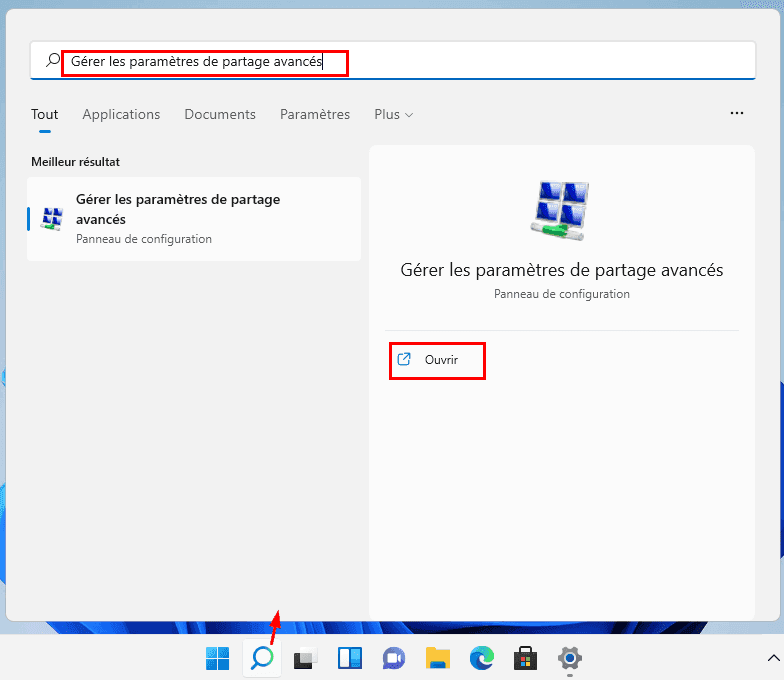
Task: Switch to the Paramètres tab
Action: (x=315, y=114)
